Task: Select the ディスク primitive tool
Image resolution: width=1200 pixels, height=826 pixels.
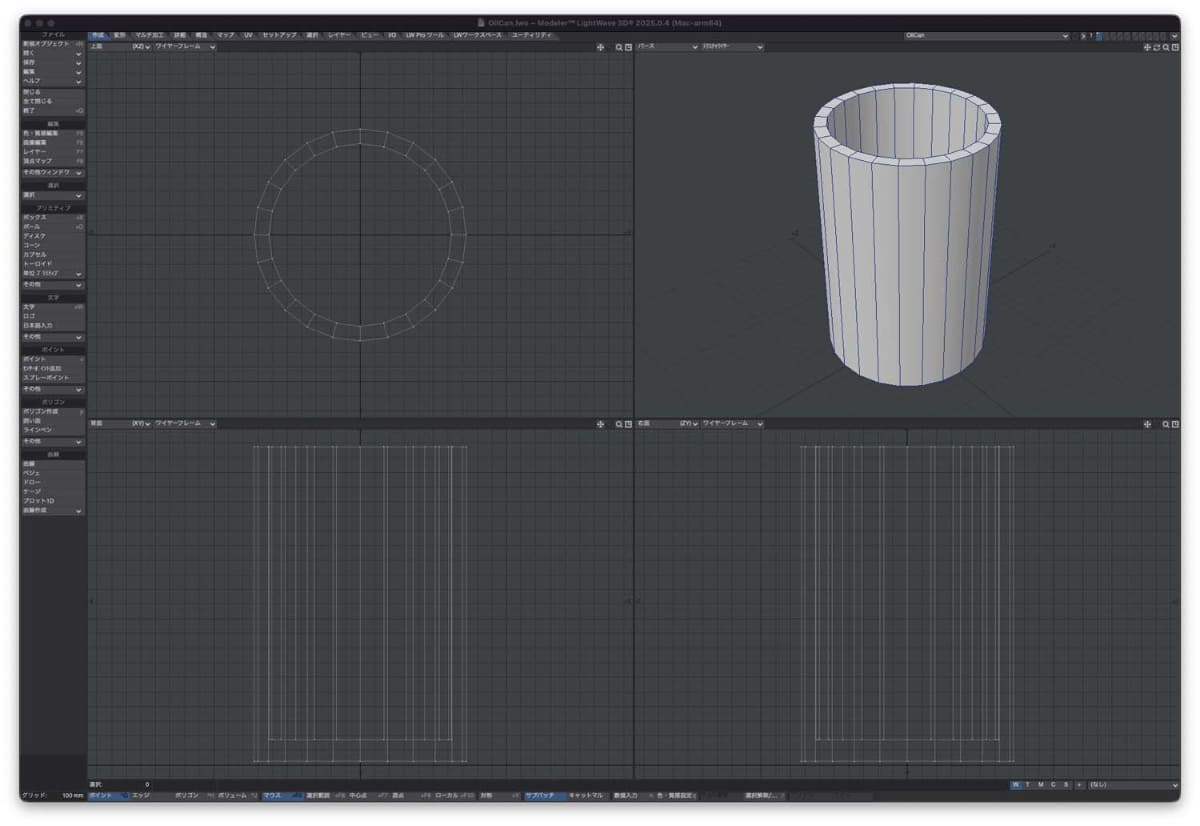Action: [x=53, y=236]
